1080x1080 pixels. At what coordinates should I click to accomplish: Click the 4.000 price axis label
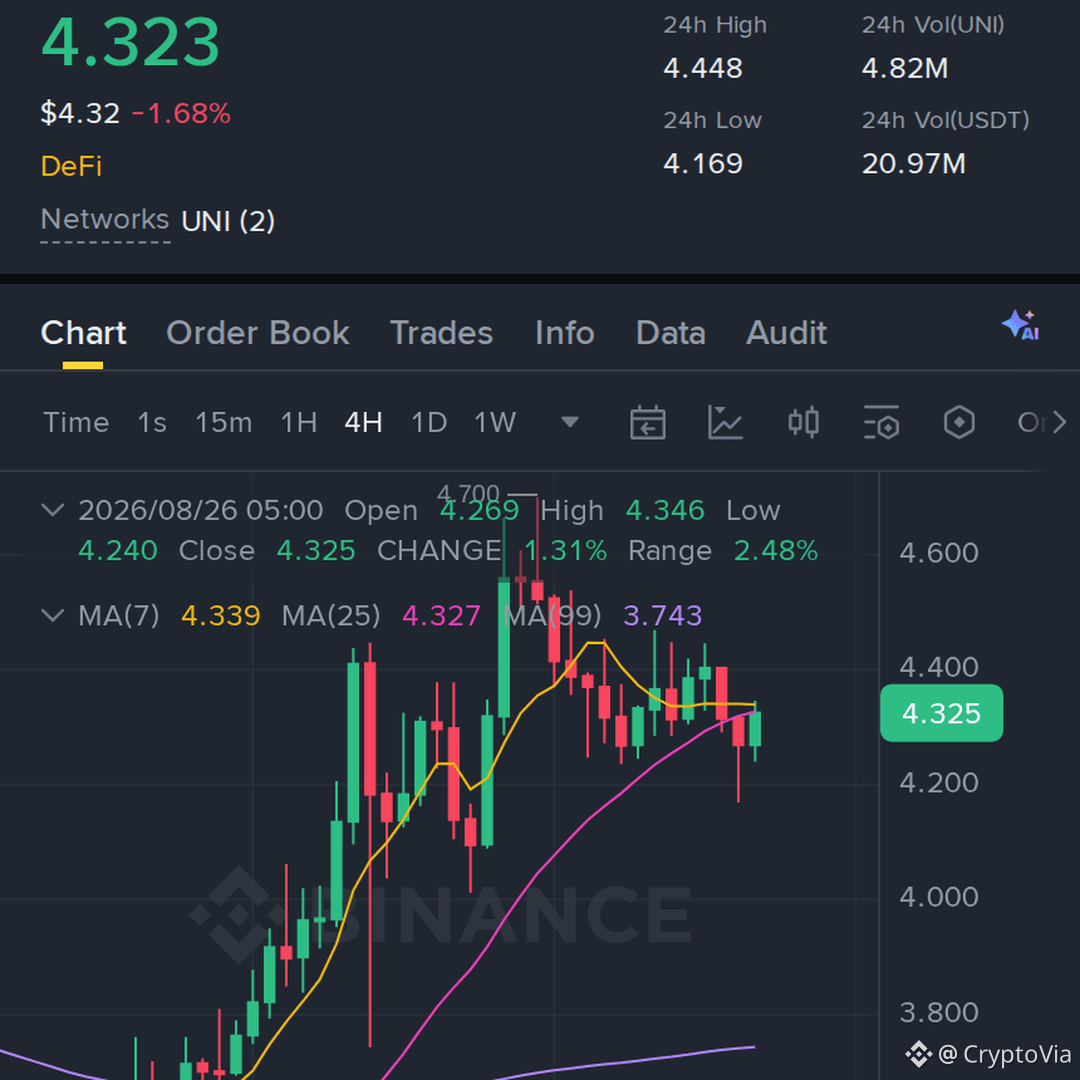pos(939,897)
